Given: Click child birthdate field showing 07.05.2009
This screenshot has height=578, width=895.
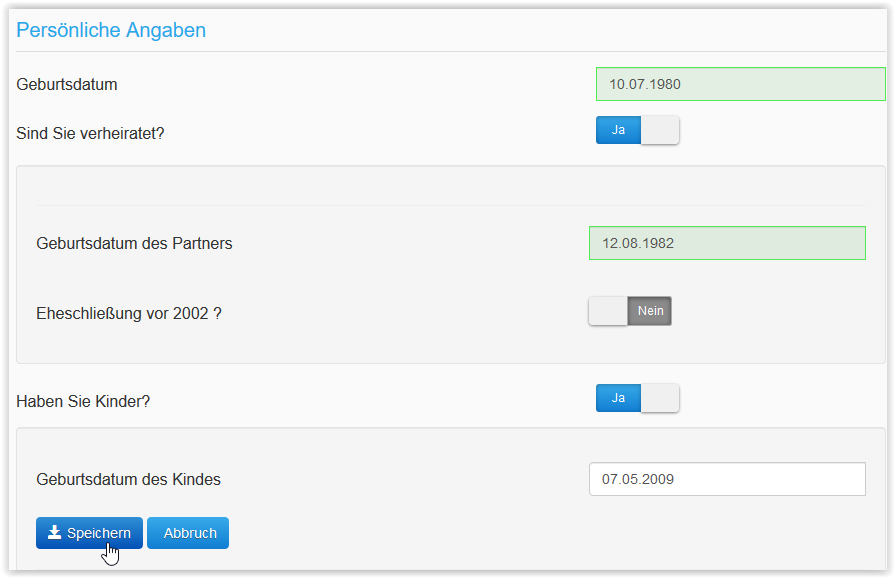Looking at the screenshot, I should [727, 479].
